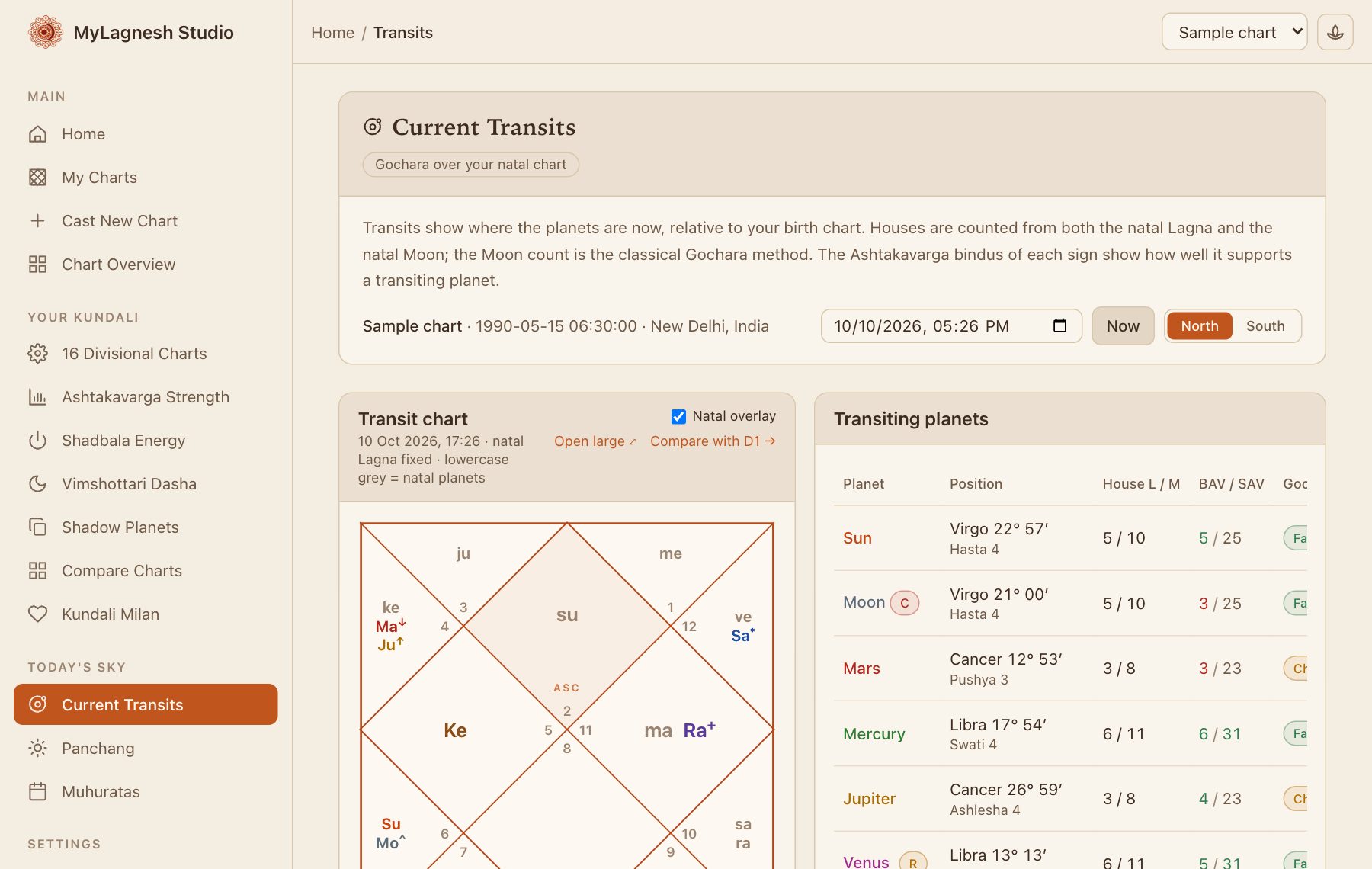Click Compare with D1 link
This screenshot has height=869, width=1372.
(713, 441)
